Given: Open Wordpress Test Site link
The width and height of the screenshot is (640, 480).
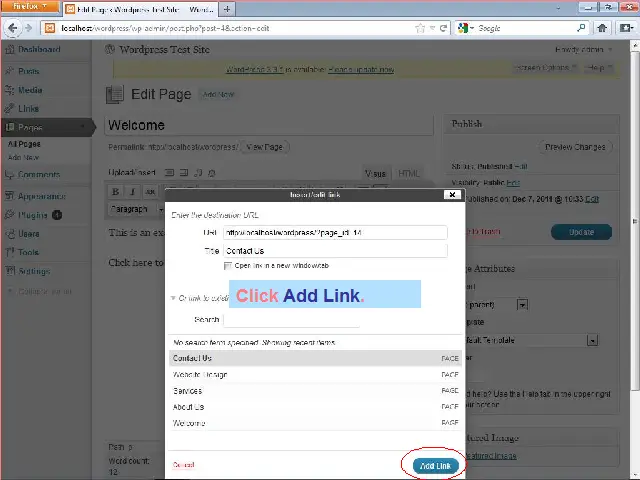Looking at the screenshot, I should click(164, 49).
